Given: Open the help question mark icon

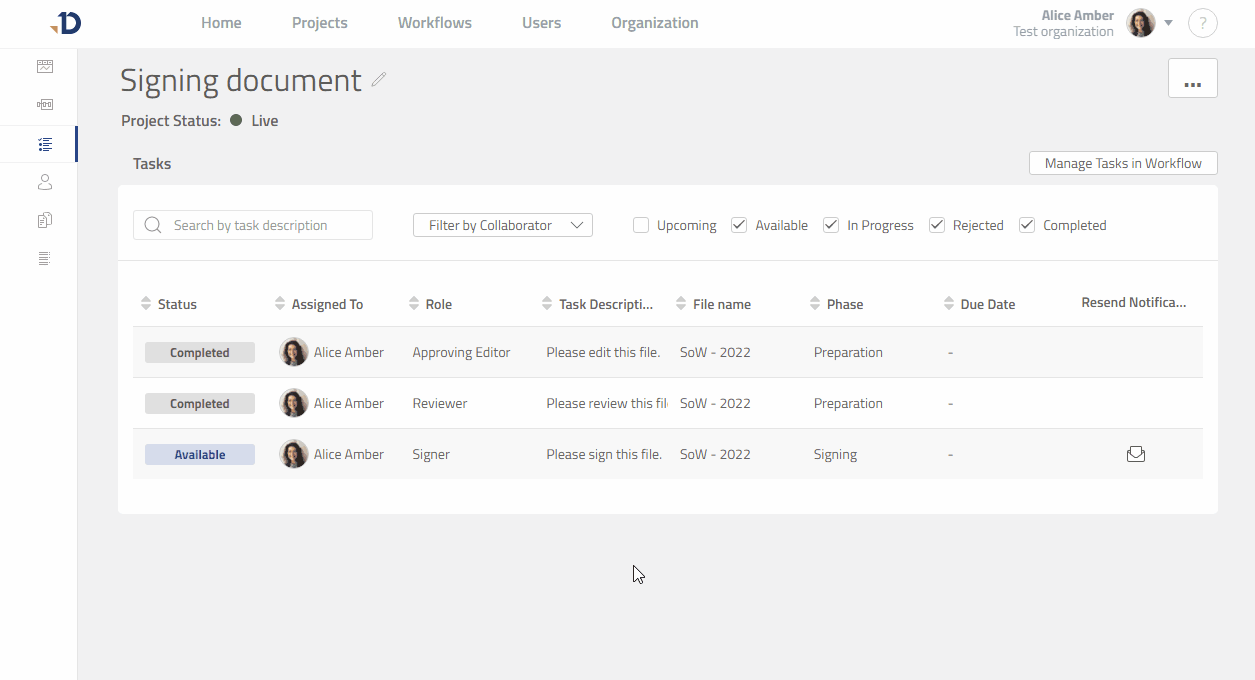Looking at the screenshot, I should [x=1203, y=22].
